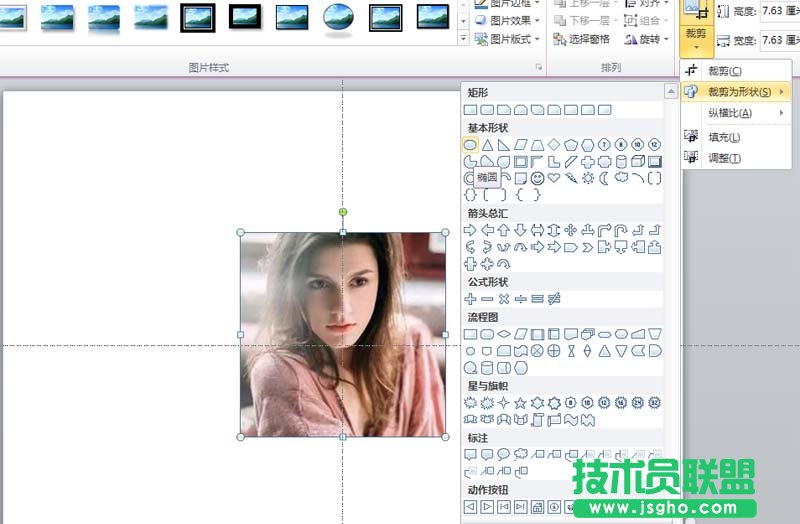Screen dimensions: 800x524
Task: Choose the heart shape for cropping
Action: coord(553,178)
